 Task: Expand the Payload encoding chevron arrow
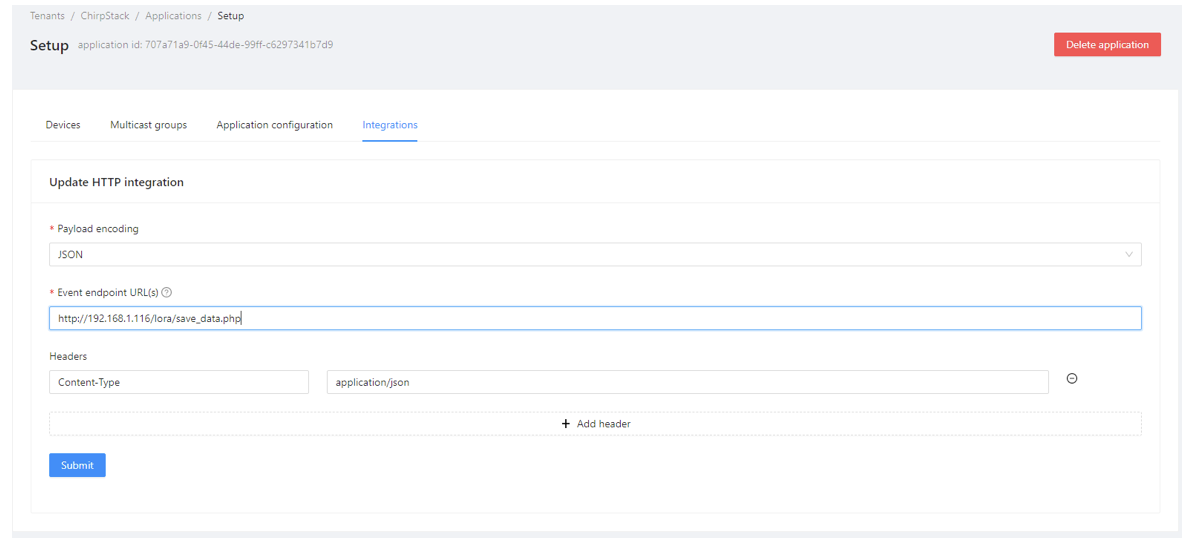(1129, 255)
